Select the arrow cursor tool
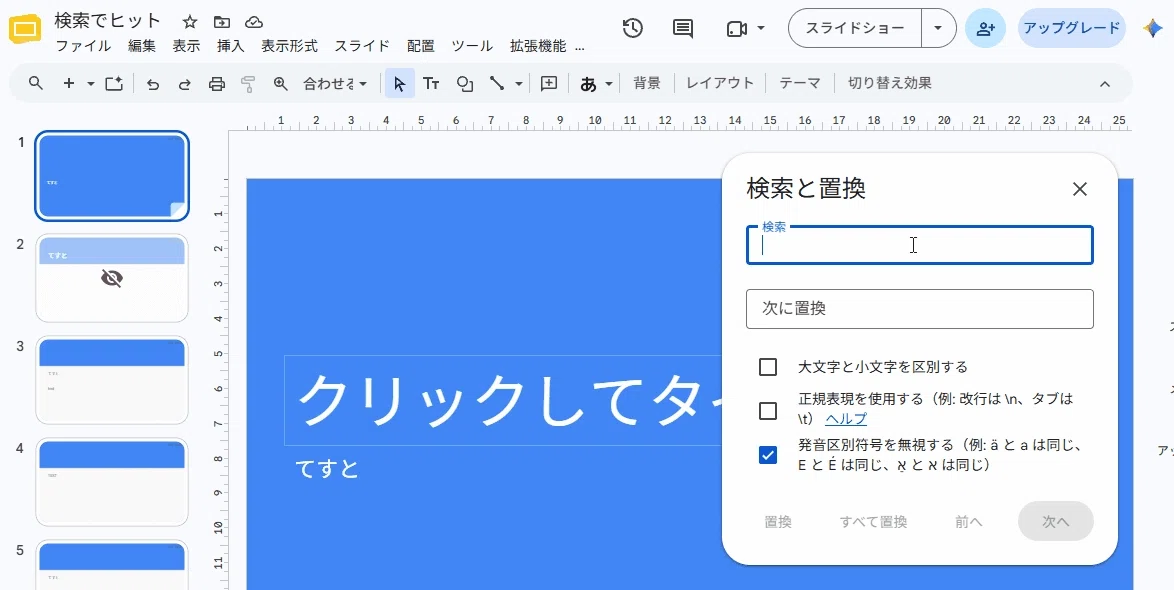 point(400,83)
